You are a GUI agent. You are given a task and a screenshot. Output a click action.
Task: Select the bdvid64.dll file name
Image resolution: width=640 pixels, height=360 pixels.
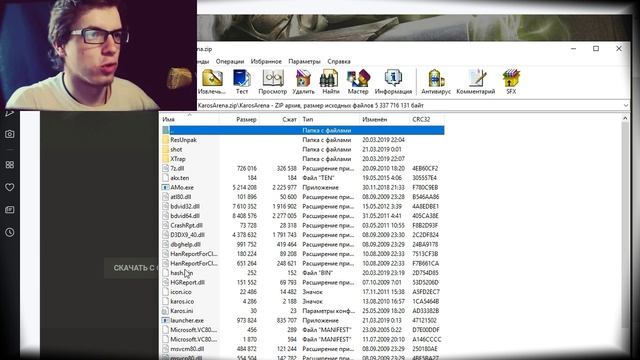[185, 216]
